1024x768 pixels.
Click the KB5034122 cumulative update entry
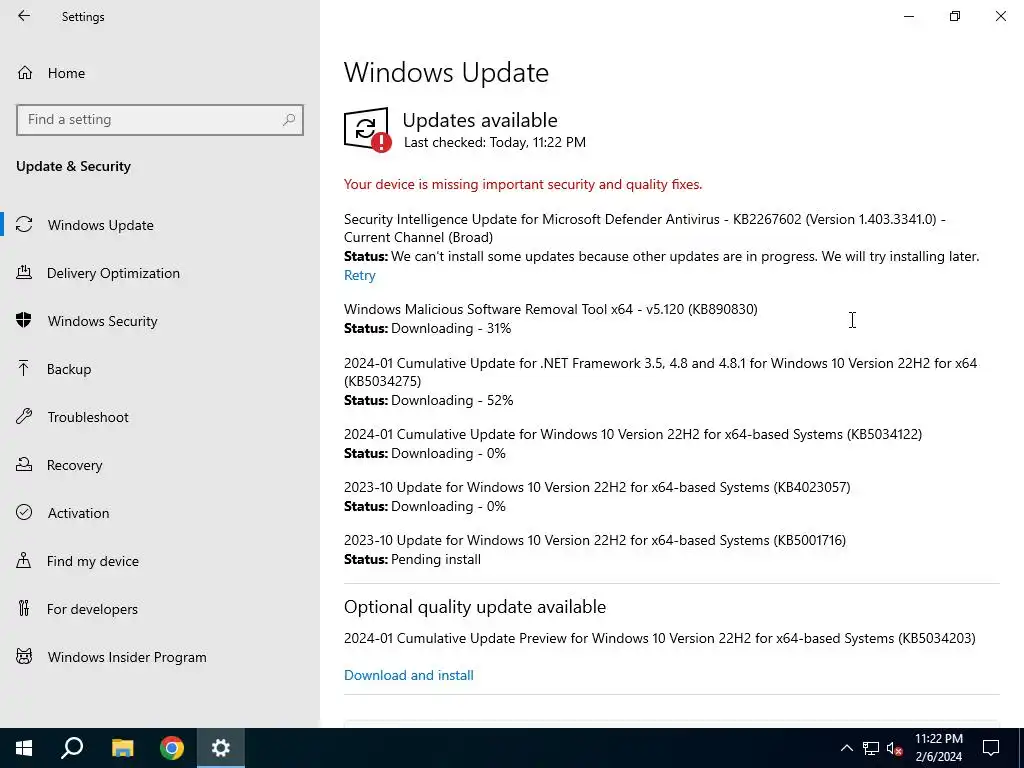pyautogui.click(x=633, y=434)
